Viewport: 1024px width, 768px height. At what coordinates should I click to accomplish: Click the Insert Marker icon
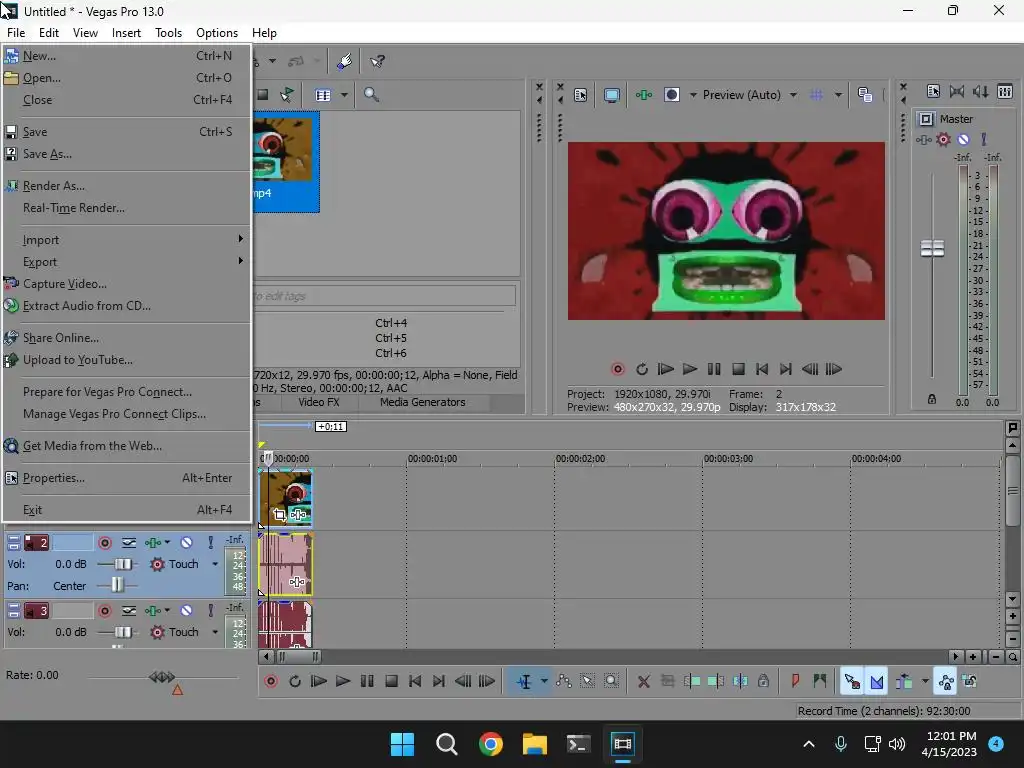coord(795,681)
